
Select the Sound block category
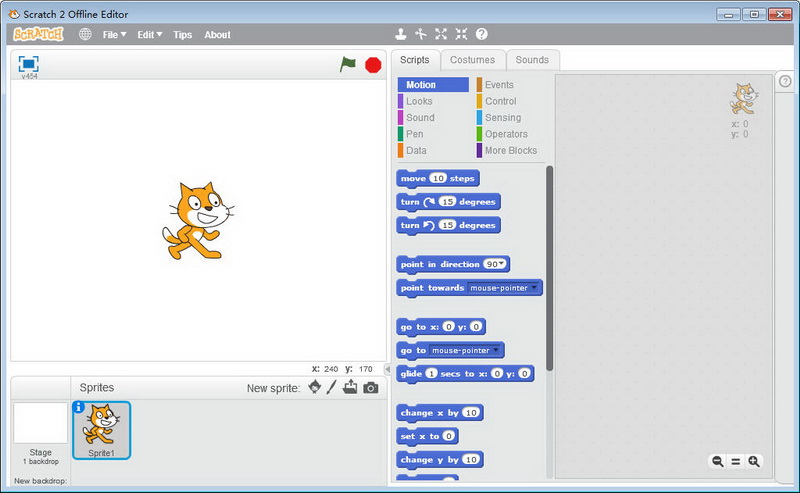[433, 117]
